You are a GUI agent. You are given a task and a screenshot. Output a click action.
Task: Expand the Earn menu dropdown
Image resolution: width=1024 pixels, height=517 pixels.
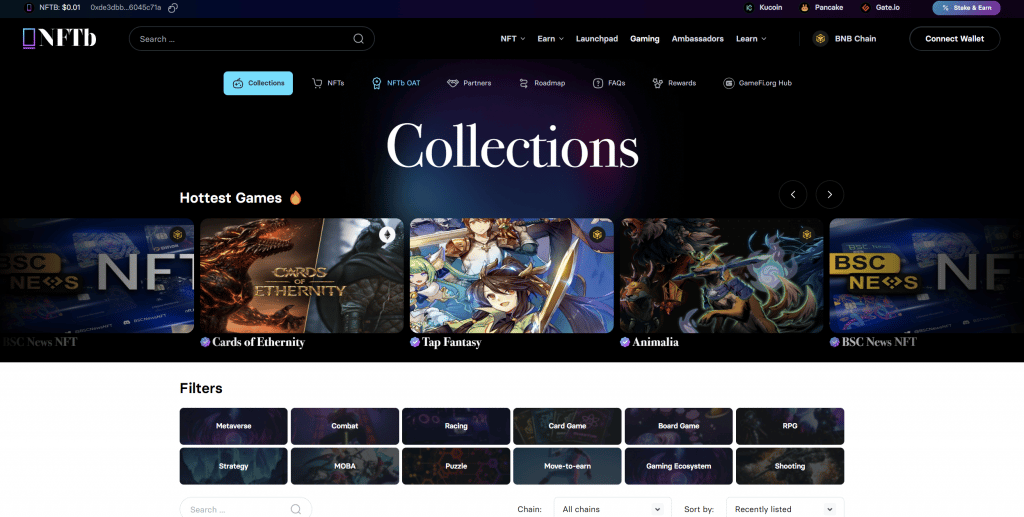point(551,39)
